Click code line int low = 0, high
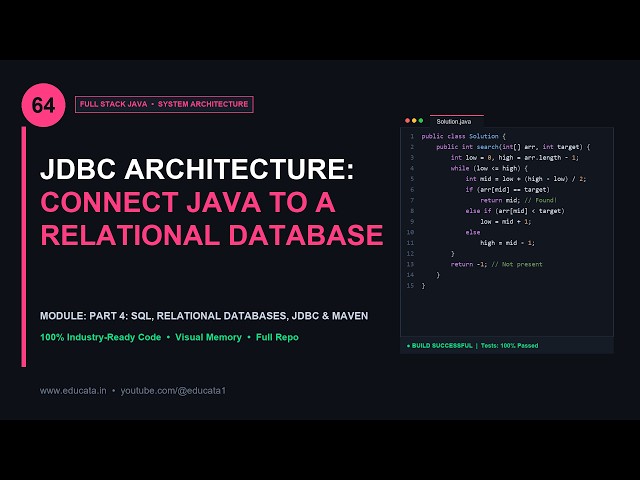Viewport: 640px width, 480px height. point(515,158)
